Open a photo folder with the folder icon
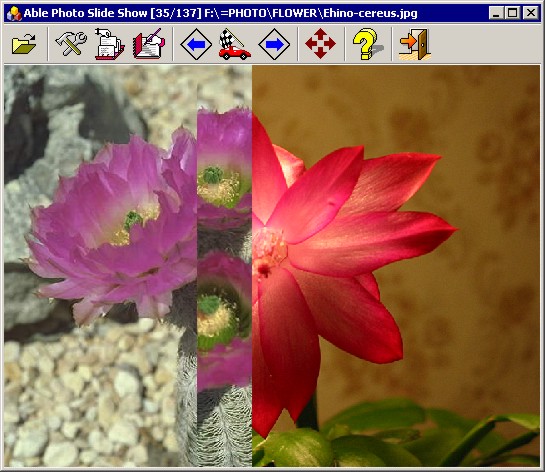The height and width of the screenshot is (472, 545). click(x=24, y=44)
